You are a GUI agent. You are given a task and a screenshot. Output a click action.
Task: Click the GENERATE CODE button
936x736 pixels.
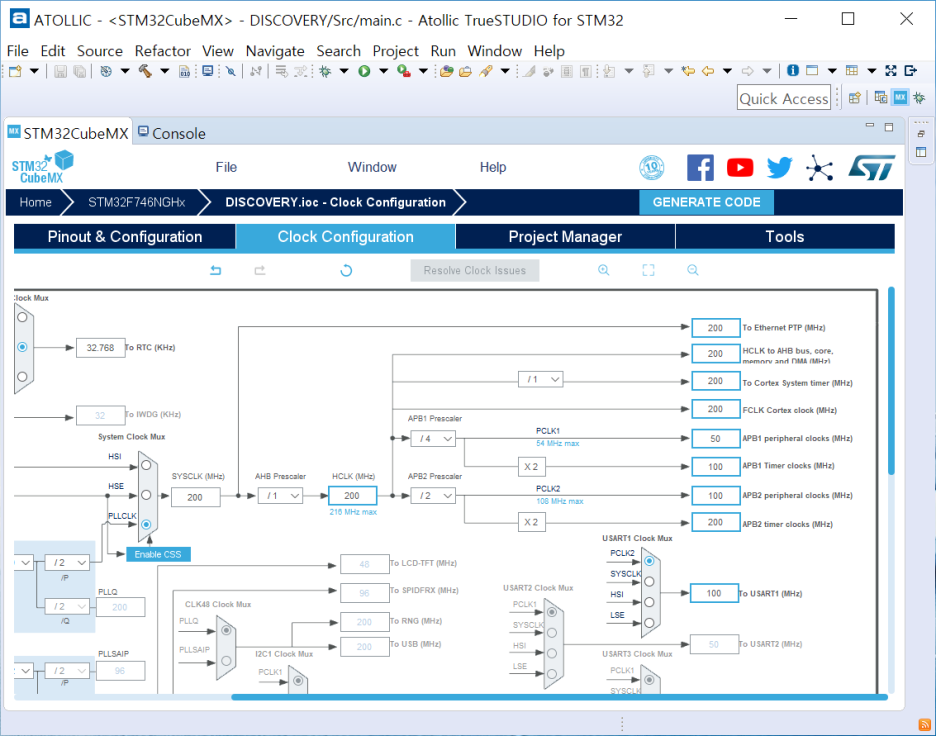706,202
